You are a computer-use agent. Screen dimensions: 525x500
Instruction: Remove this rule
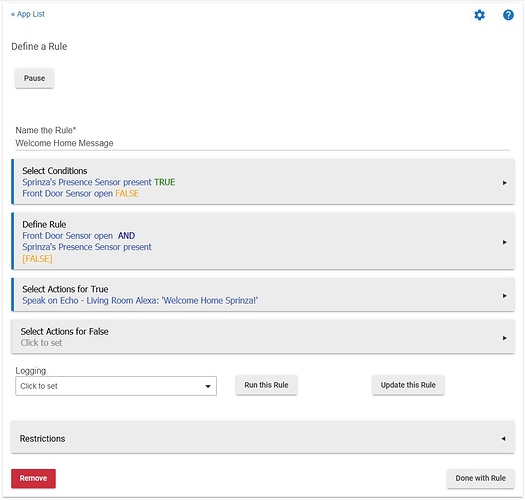click(x=33, y=478)
